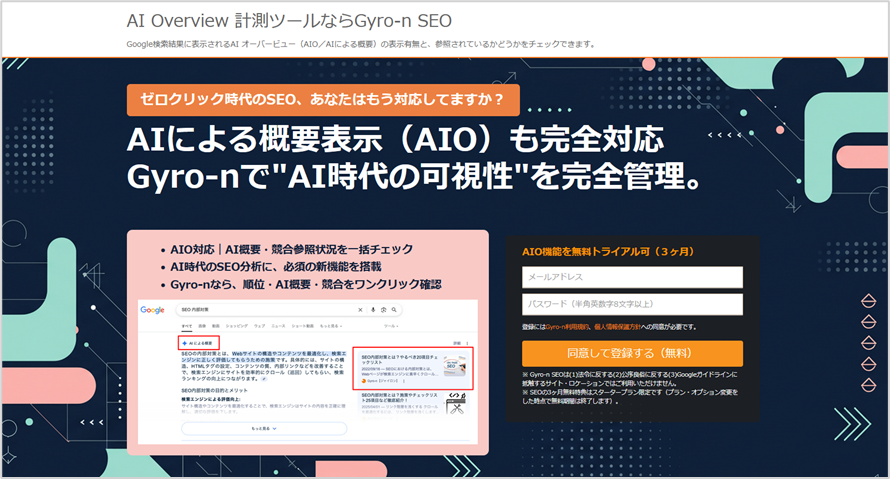
Task: Click the note ※ SEOの3ヶ月無料特典はスタータープラン限定です
Action: pyautogui.click(x=630, y=396)
